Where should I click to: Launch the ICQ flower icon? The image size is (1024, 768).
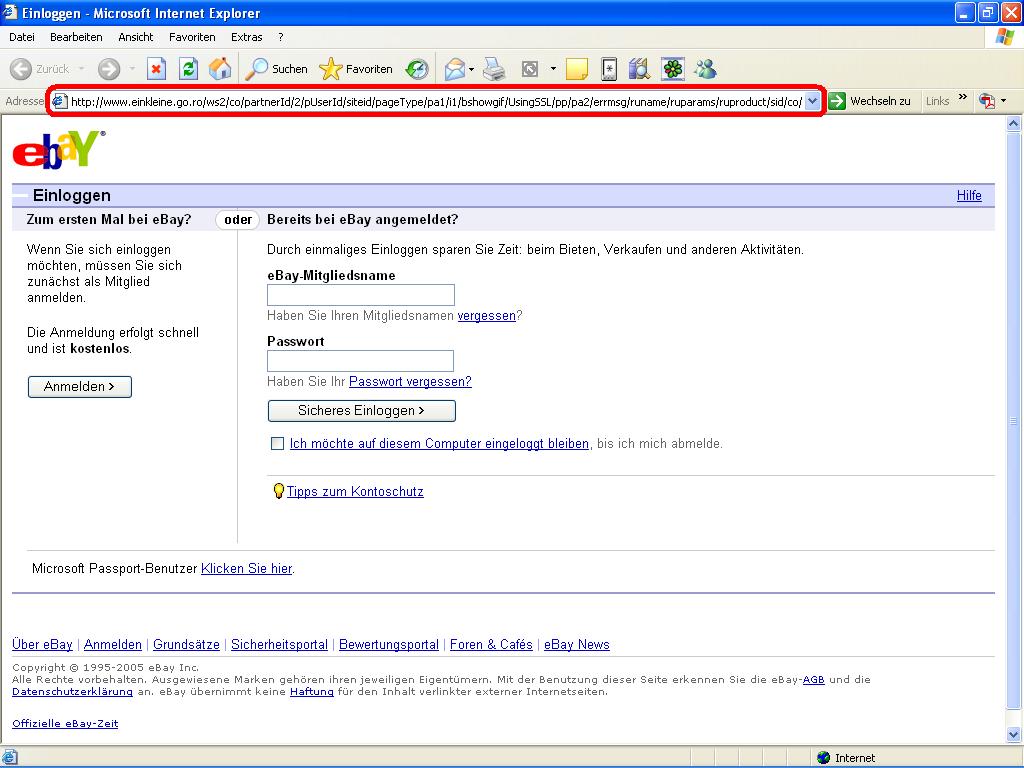(673, 69)
